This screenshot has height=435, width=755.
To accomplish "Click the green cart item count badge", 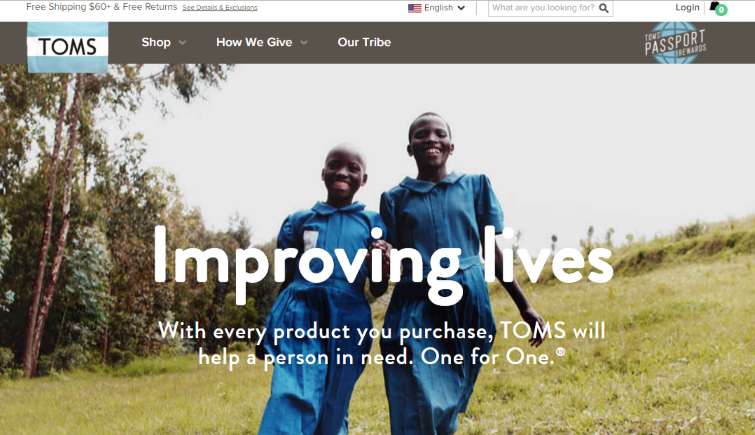I will (721, 10).
